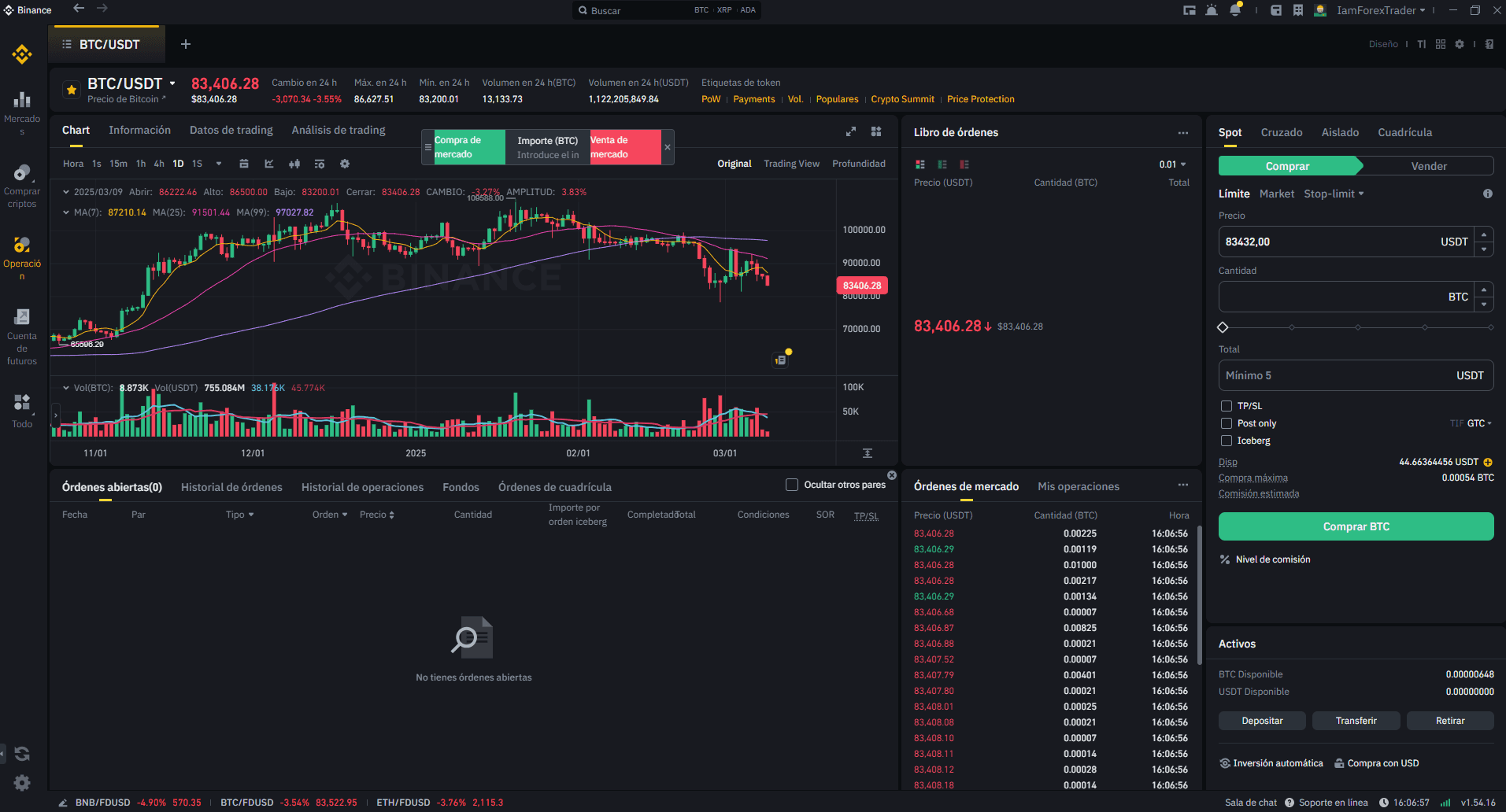The height and width of the screenshot is (812, 1506).
Task: Click the Cantidad BTC input field
Action: (1346, 297)
